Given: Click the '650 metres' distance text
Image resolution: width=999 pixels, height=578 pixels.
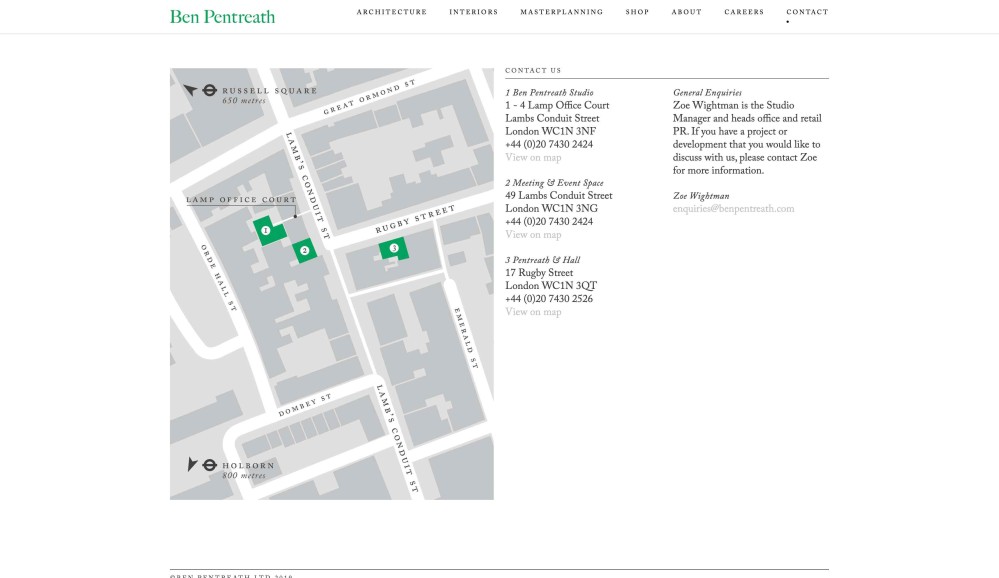Looking at the screenshot, I should (x=244, y=101).
